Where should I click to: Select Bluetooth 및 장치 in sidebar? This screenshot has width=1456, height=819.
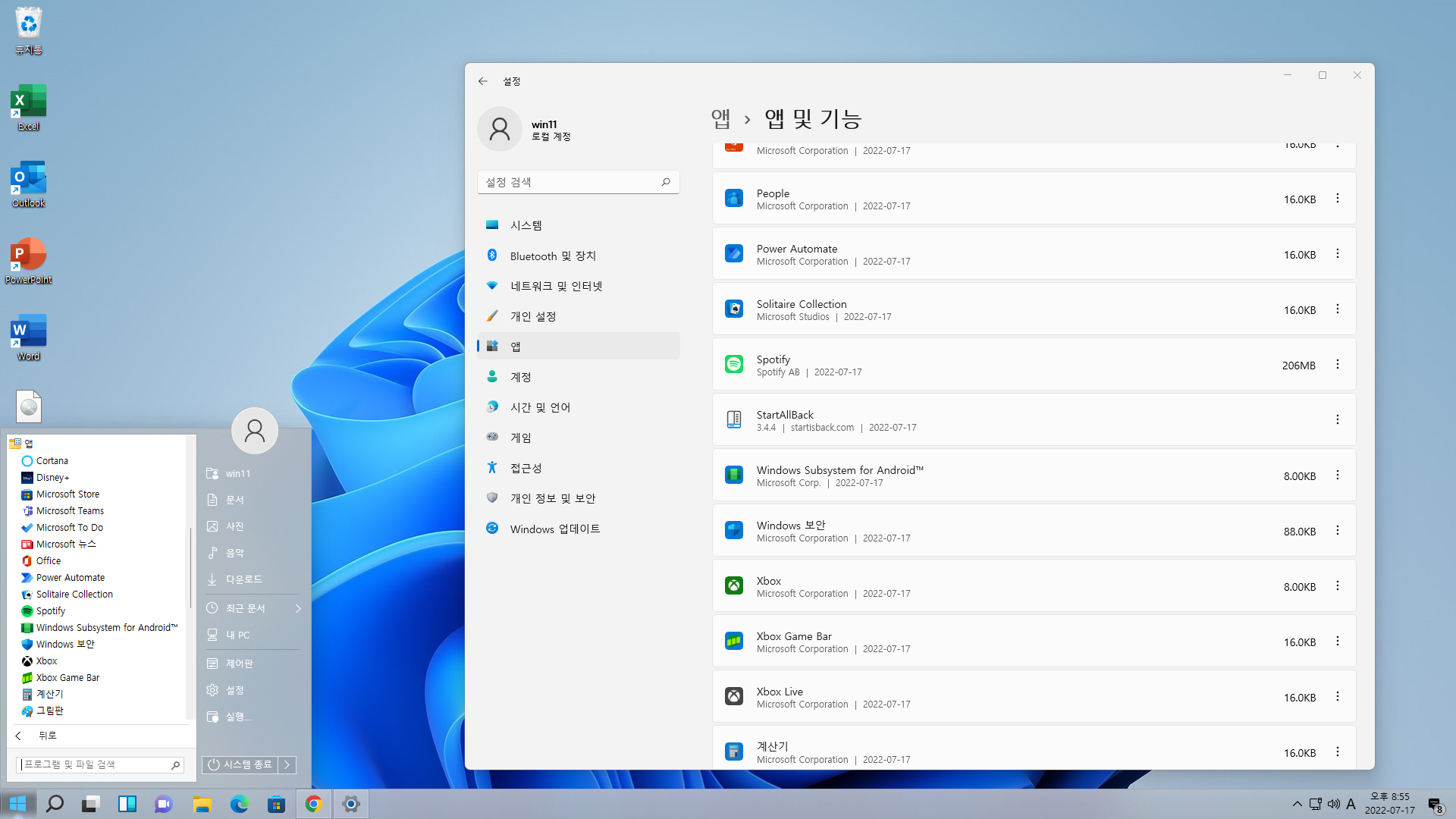[x=578, y=256]
